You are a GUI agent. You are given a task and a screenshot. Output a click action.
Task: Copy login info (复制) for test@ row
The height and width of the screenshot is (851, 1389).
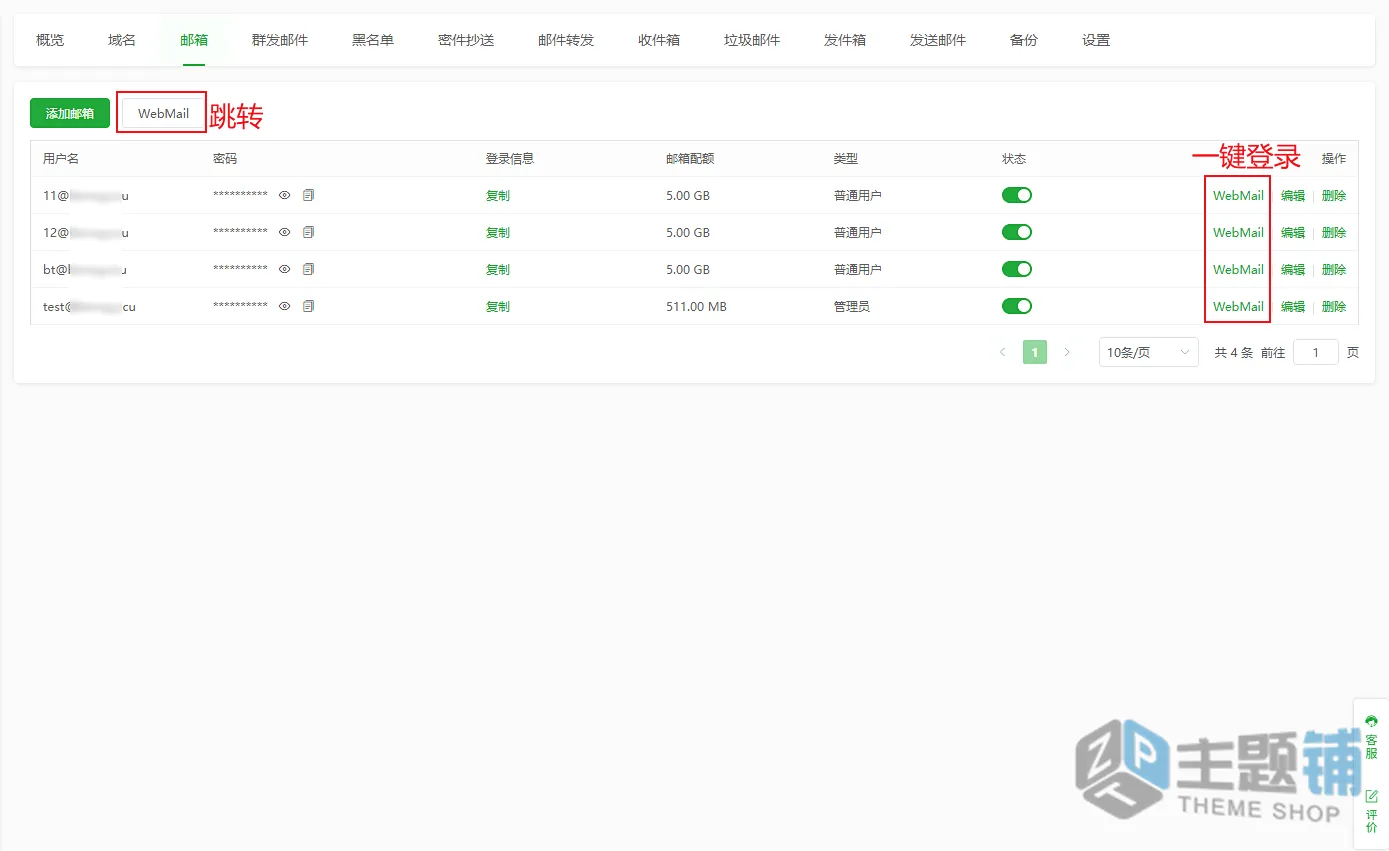(498, 307)
